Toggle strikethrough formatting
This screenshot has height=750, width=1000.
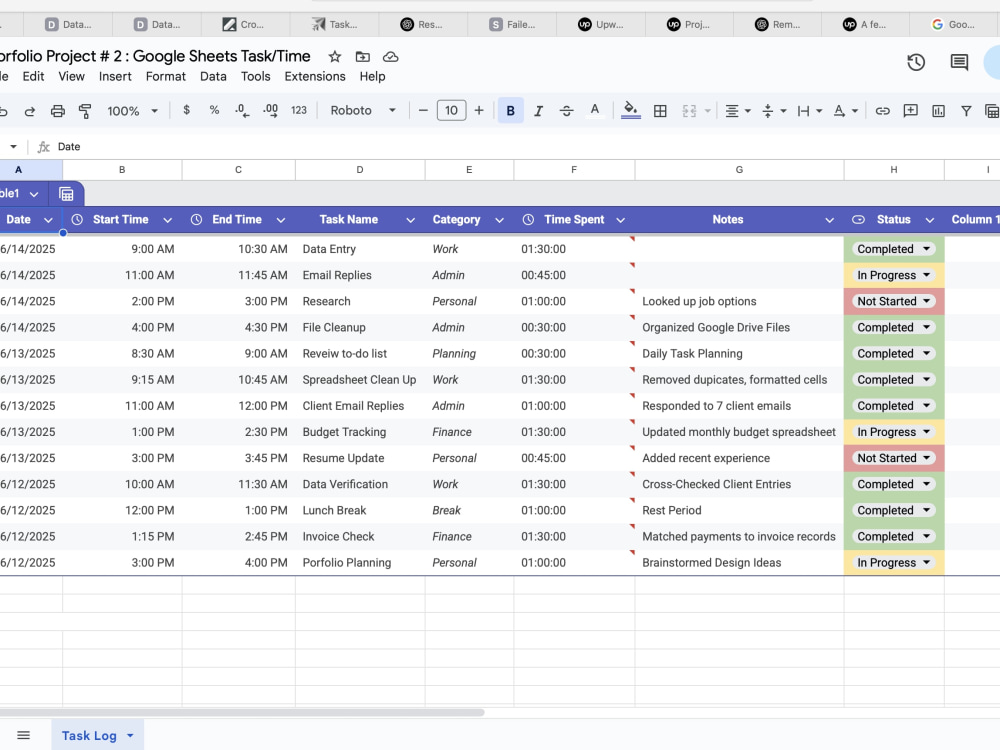(x=566, y=111)
